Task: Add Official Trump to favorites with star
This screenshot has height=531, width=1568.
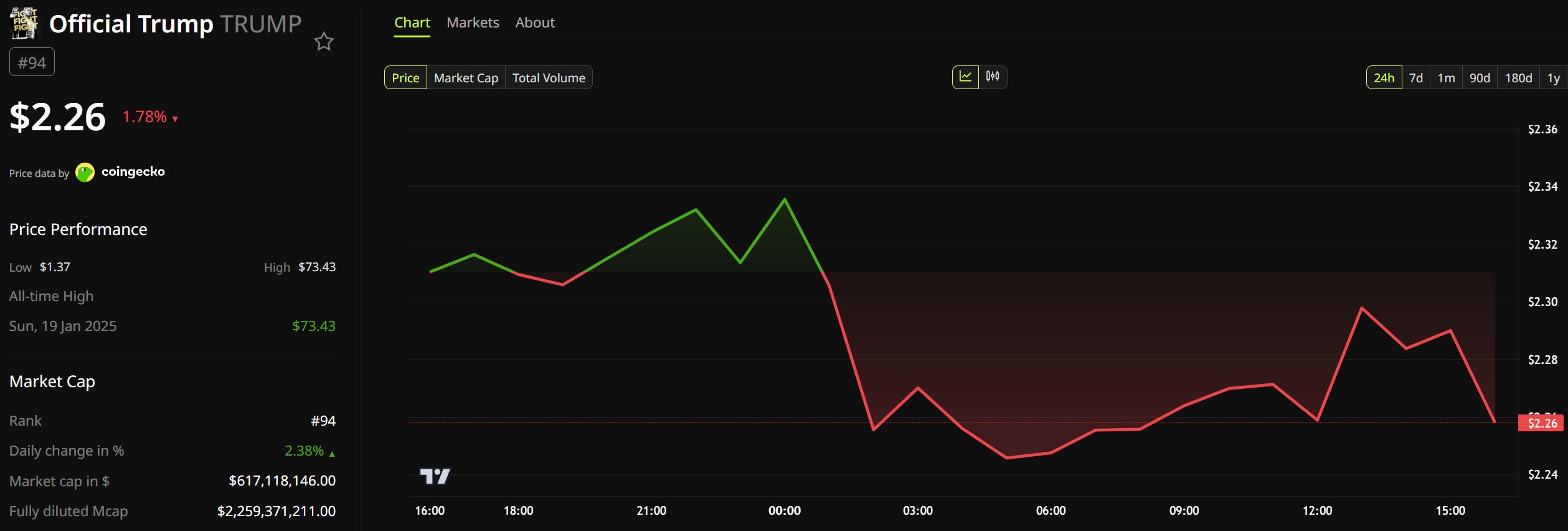Action: point(324,42)
